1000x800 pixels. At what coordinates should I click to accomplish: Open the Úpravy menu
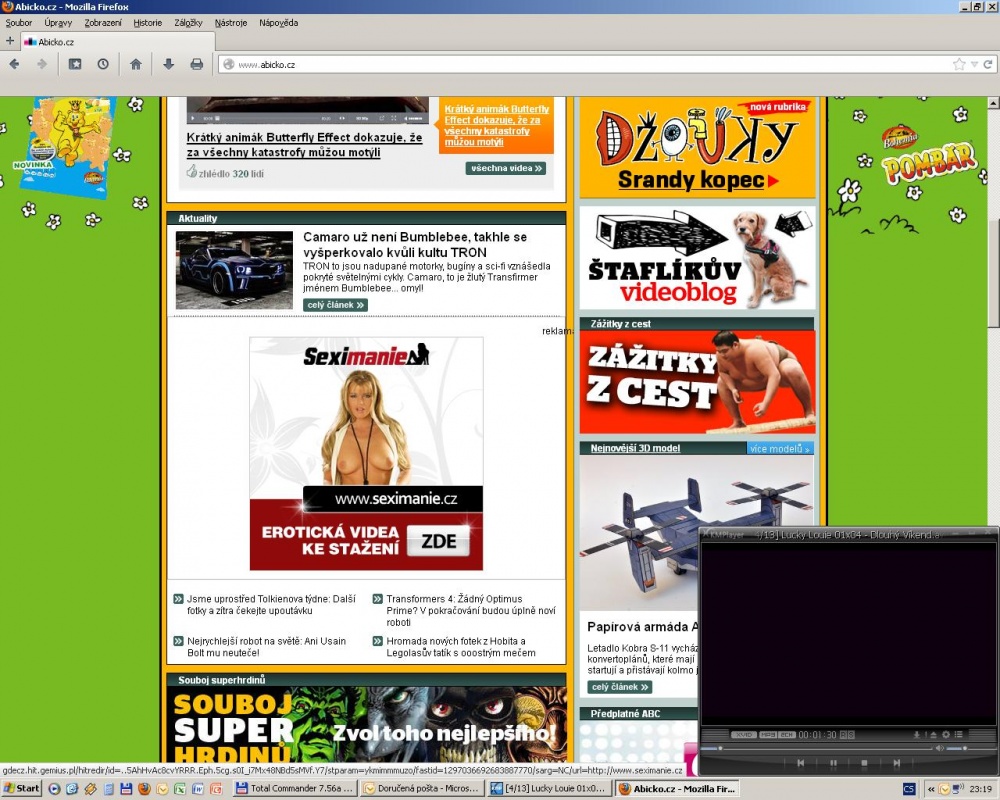(58, 23)
